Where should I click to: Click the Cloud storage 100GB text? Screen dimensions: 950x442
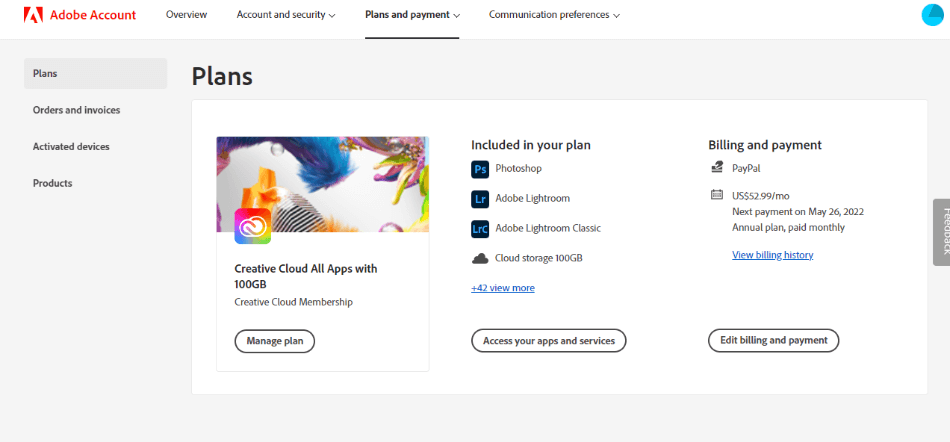pos(539,258)
